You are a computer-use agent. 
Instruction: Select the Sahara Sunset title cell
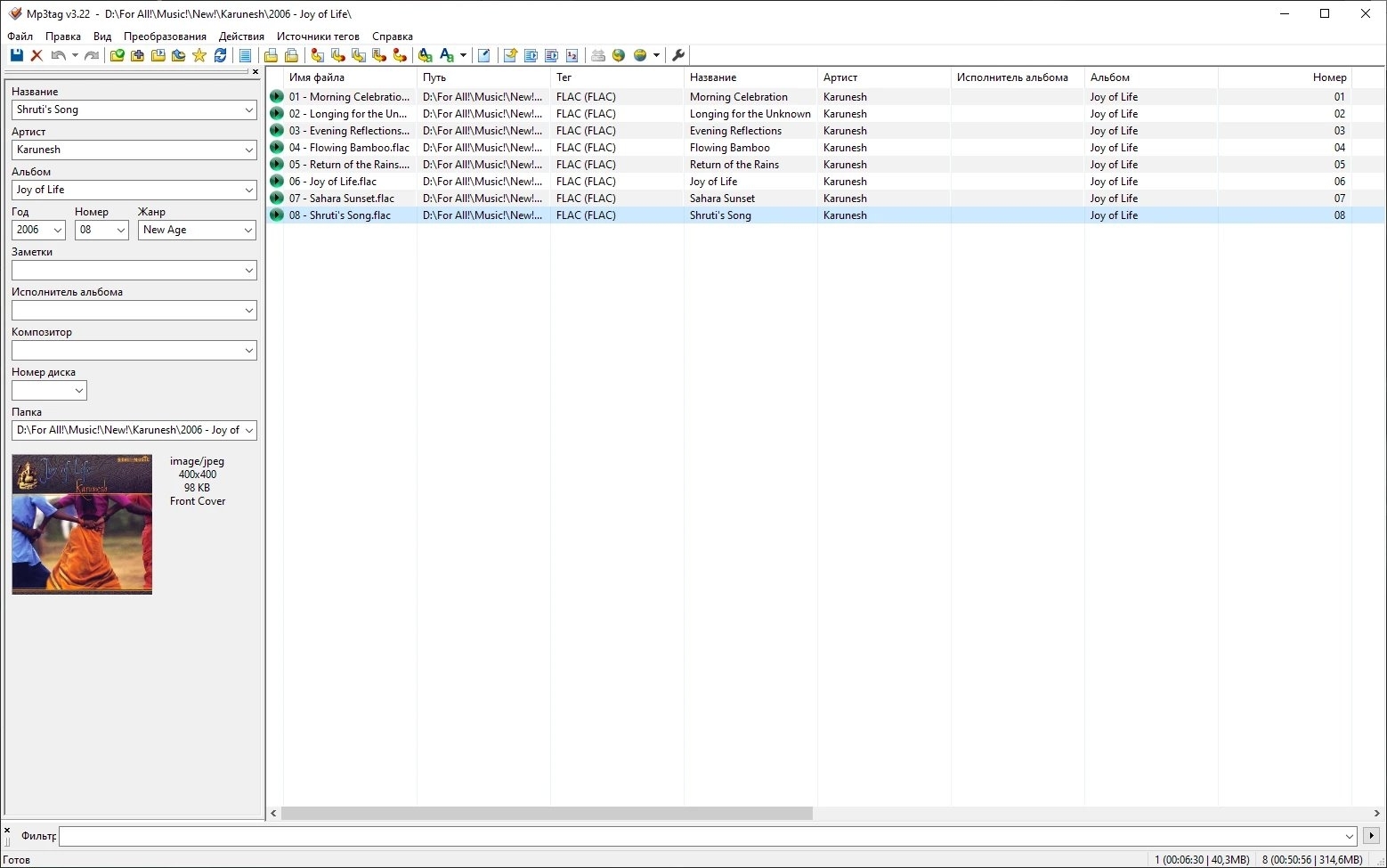tap(750, 199)
